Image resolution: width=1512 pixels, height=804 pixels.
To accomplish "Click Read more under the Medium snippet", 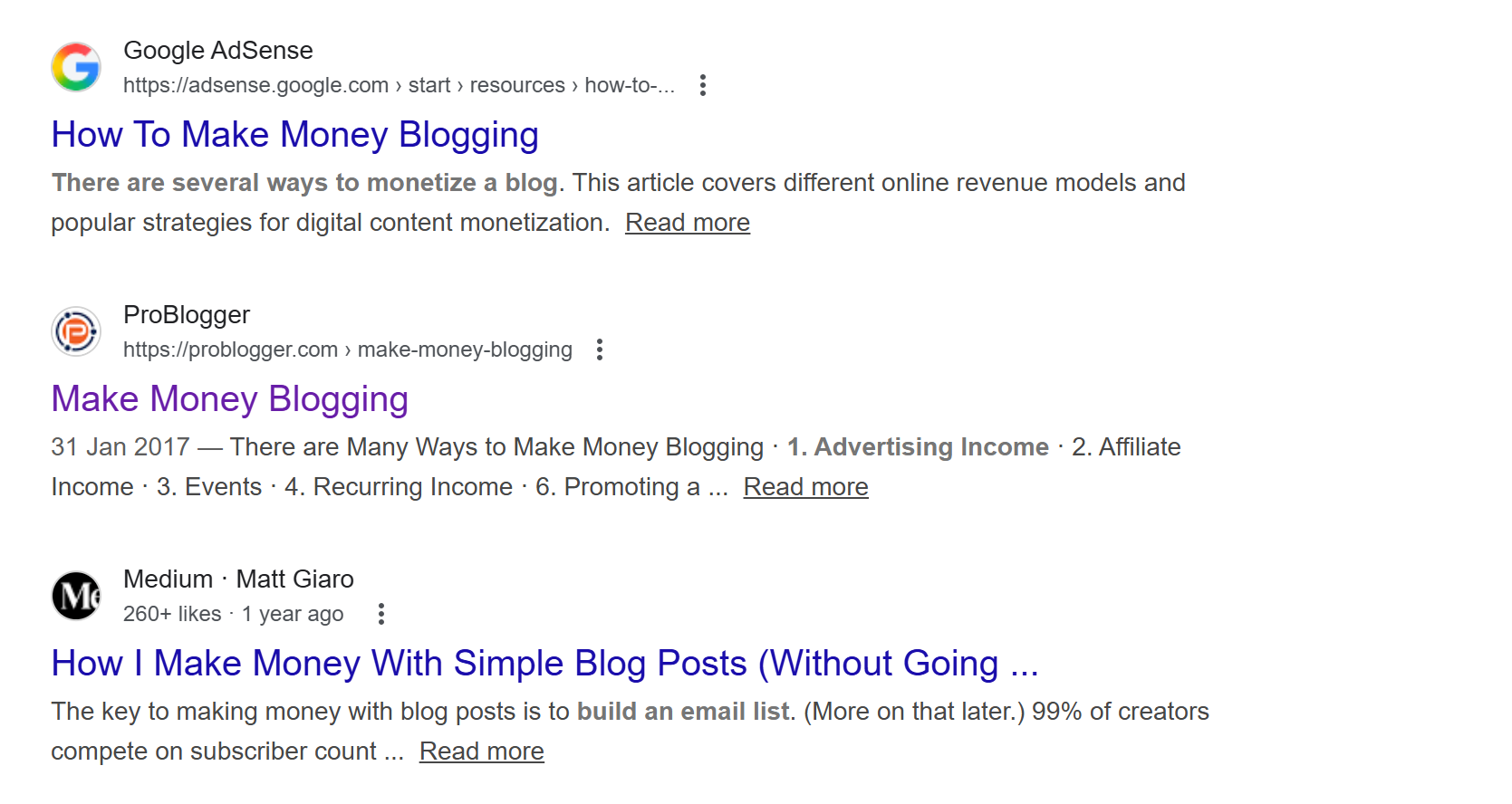I will click(482, 751).
